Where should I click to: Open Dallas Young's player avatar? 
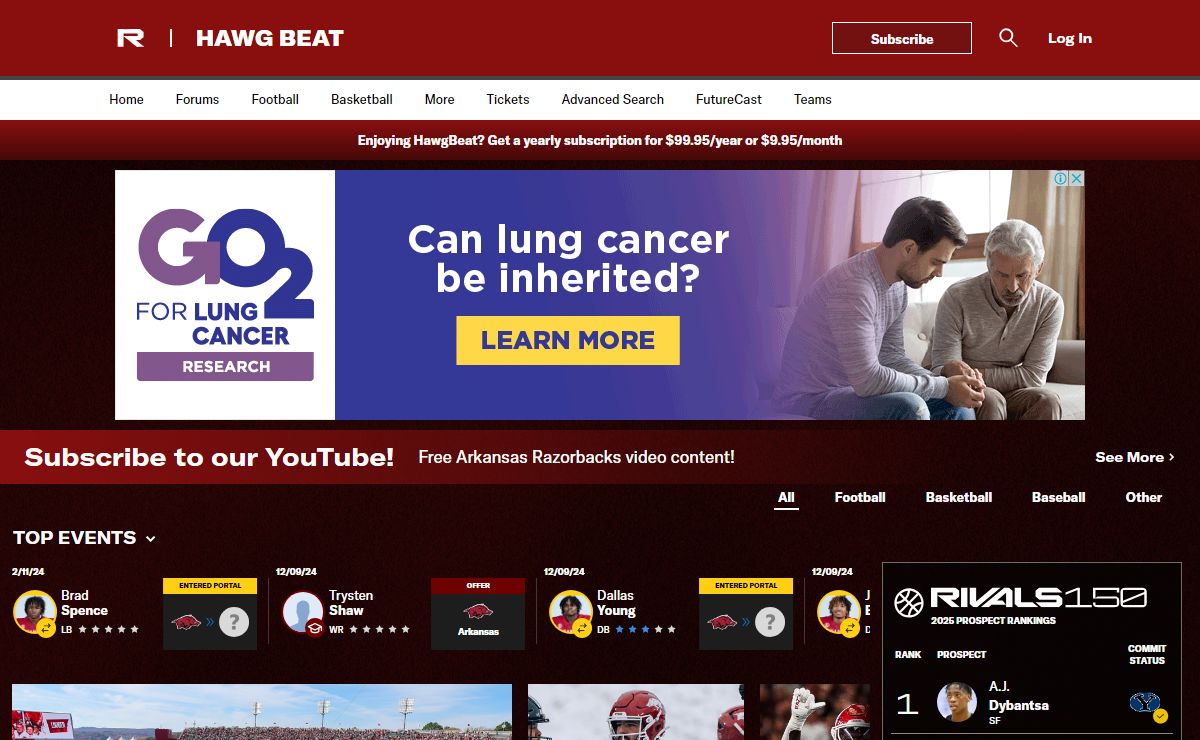click(x=570, y=611)
